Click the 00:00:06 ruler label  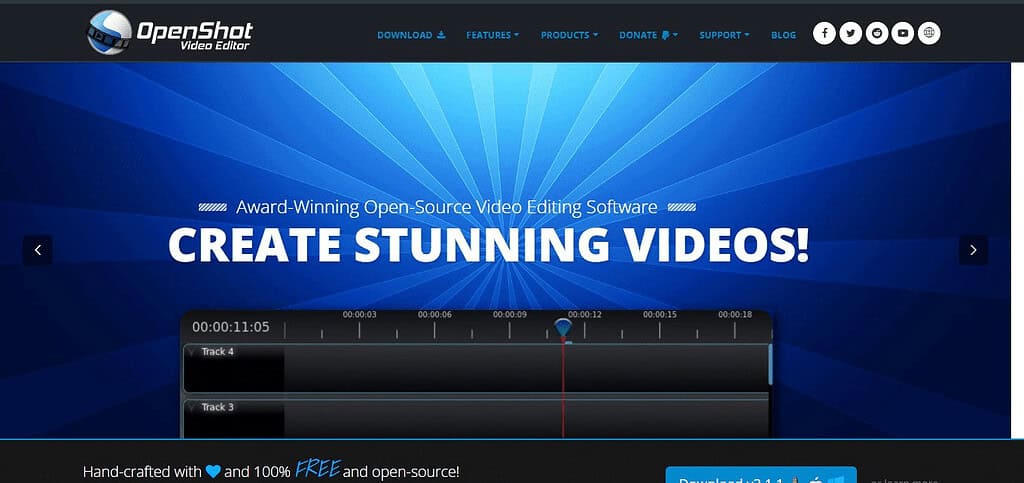coord(435,315)
